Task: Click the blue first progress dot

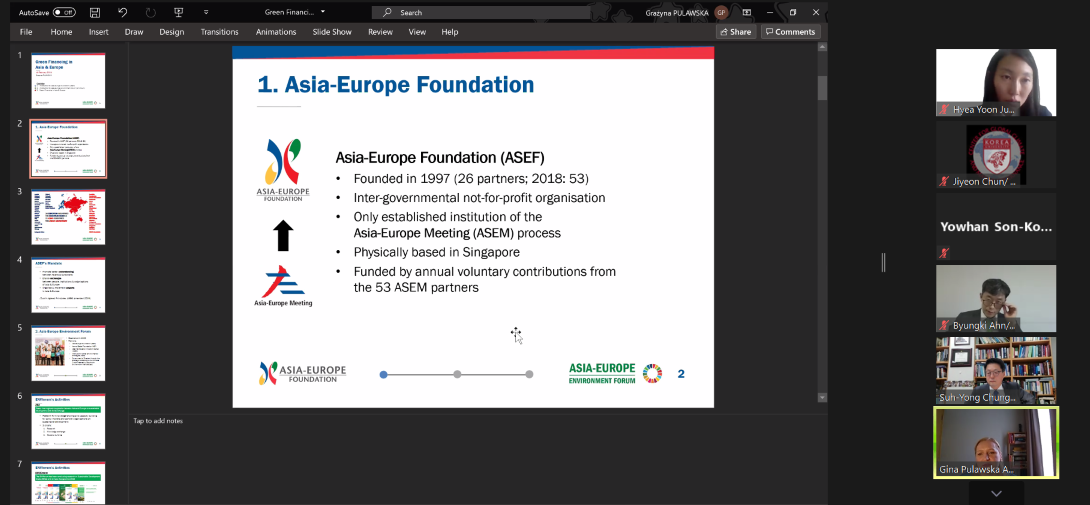Action: (383, 374)
